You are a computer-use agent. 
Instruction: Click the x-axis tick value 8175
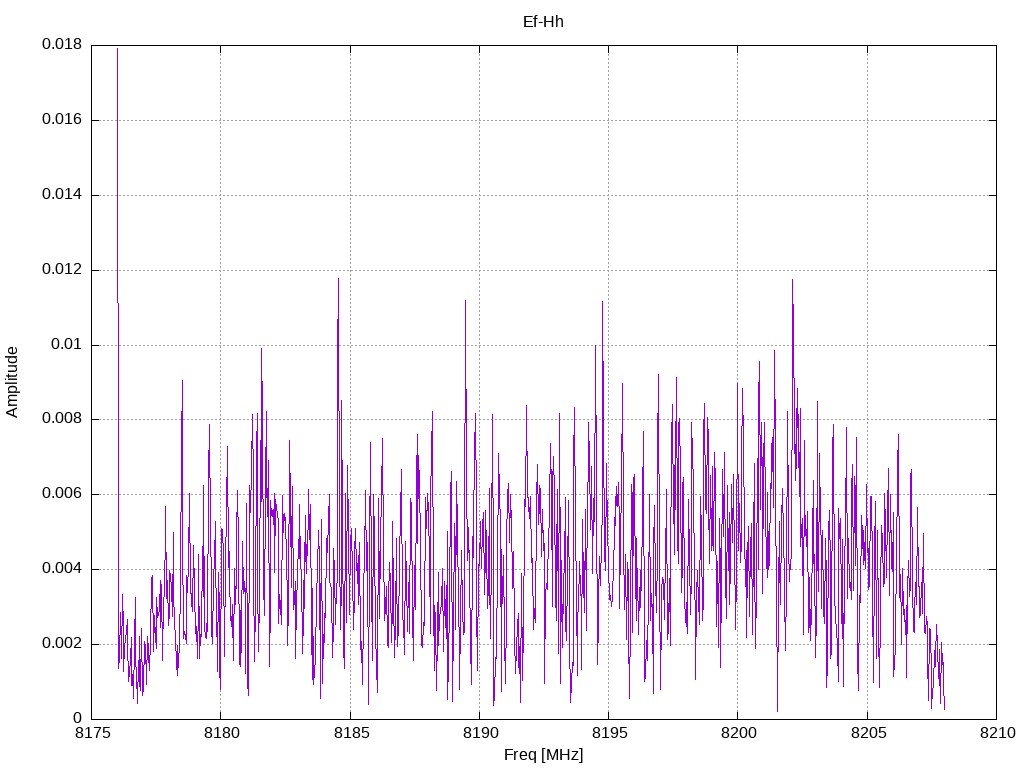93,733
